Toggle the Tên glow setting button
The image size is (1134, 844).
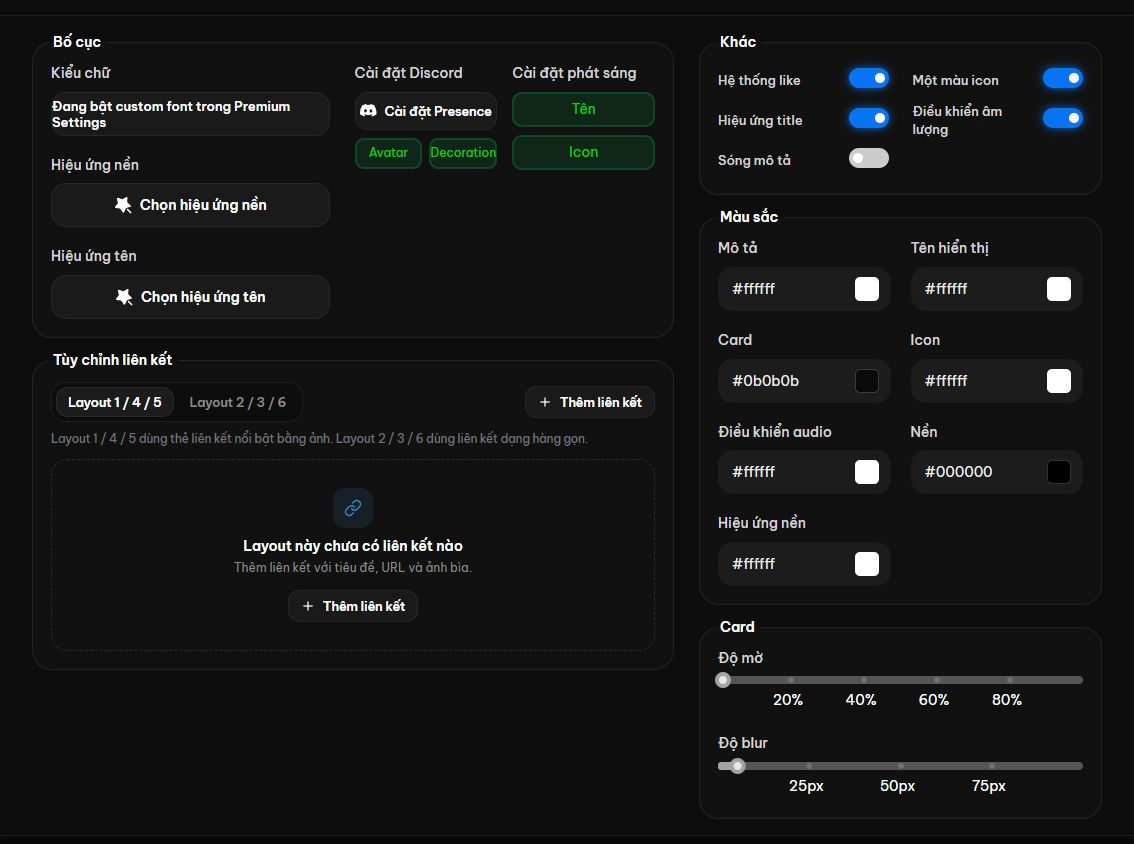pyautogui.click(x=584, y=109)
